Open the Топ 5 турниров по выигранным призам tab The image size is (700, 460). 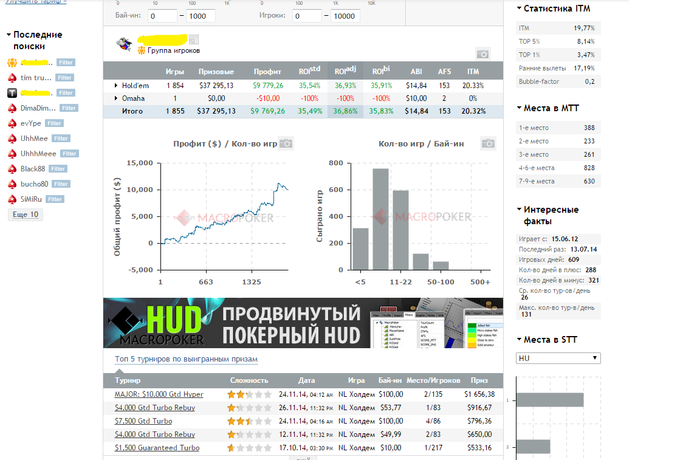pyautogui.click(x=186, y=359)
